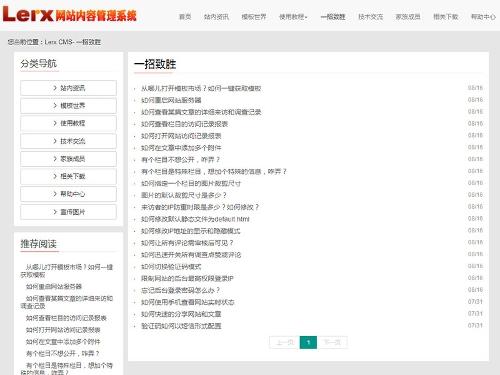Click the 下一页 pagination button
The height and width of the screenshot is (375, 500).
(332, 342)
